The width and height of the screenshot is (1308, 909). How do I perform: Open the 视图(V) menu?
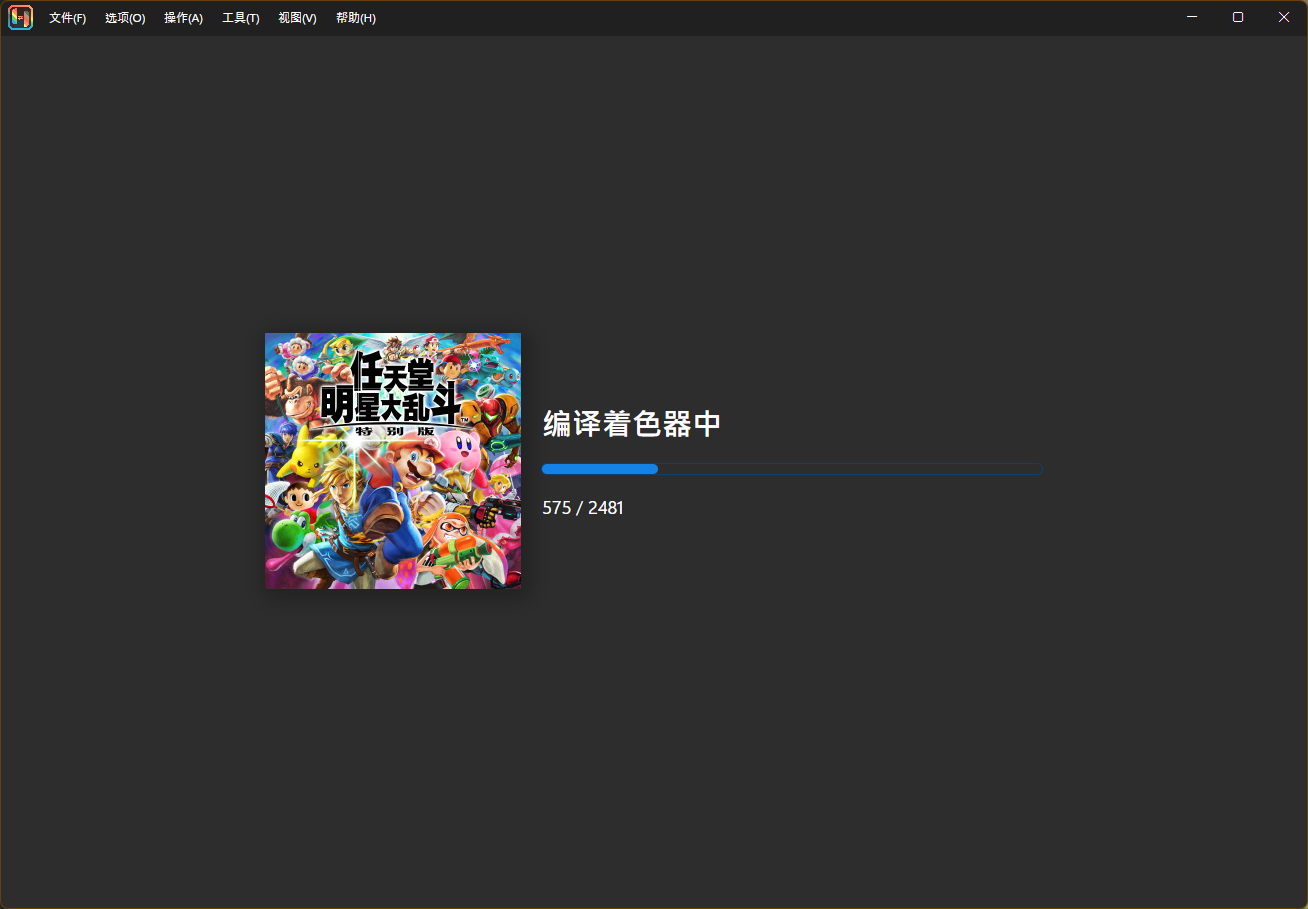point(297,18)
